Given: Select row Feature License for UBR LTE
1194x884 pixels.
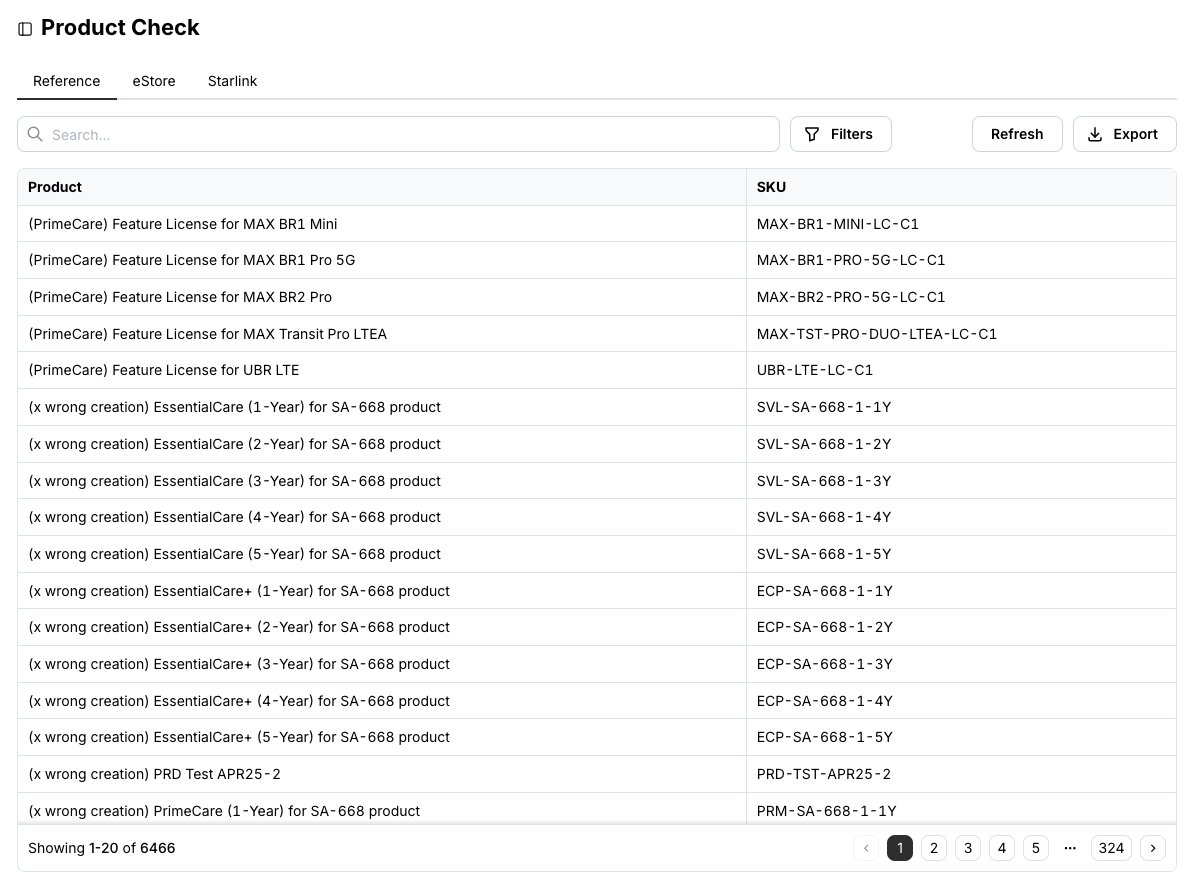Looking at the screenshot, I should [597, 370].
